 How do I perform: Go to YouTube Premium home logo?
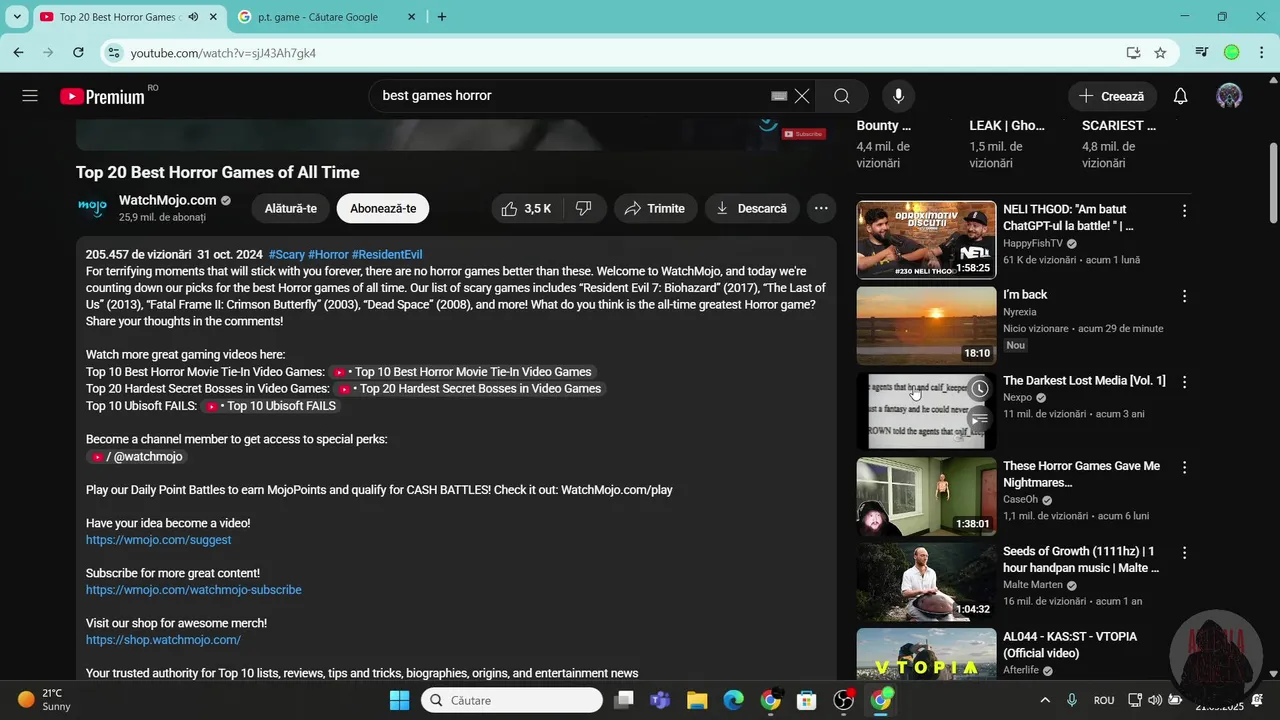(x=103, y=97)
